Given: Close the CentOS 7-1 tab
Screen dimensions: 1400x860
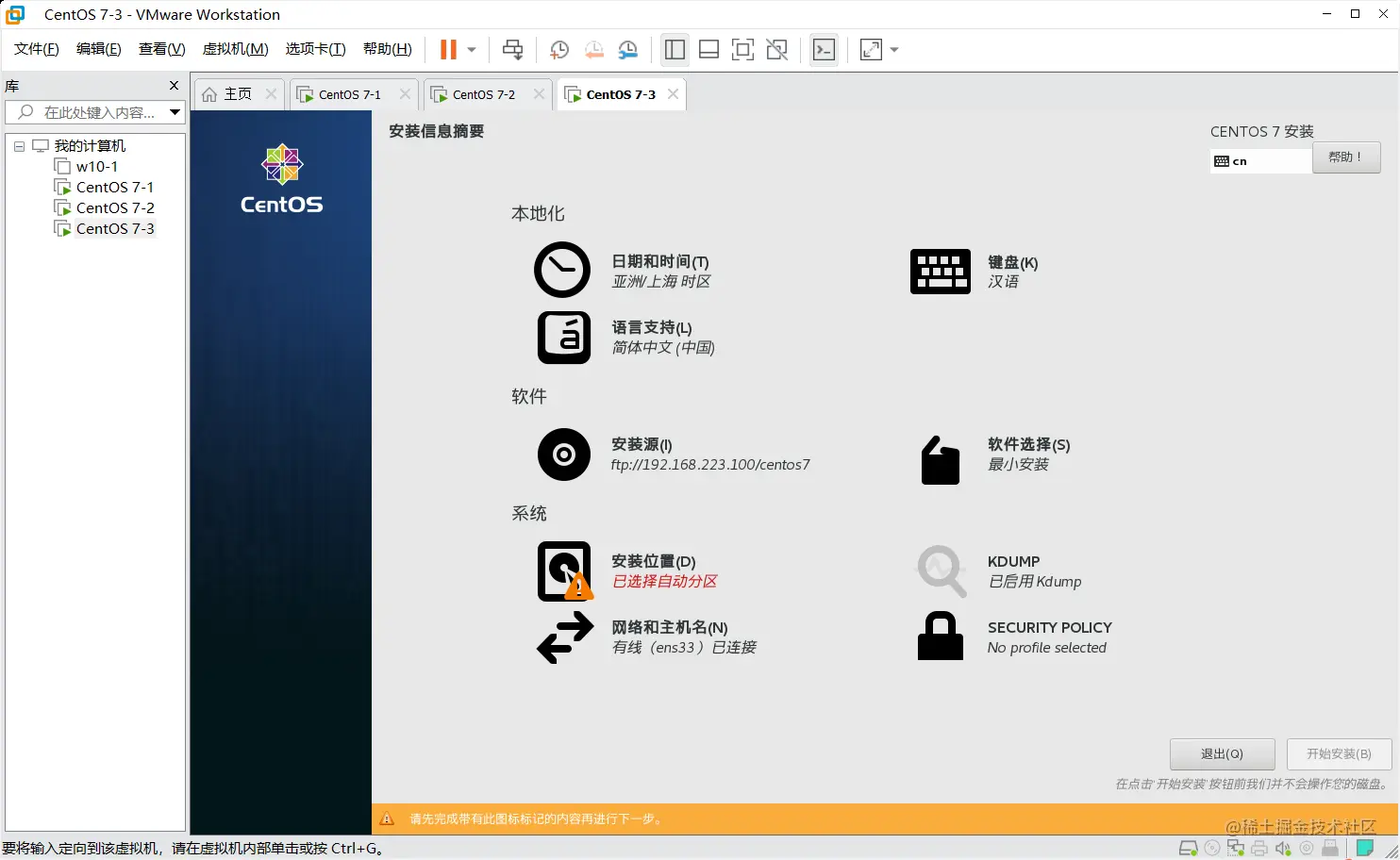Looking at the screenshot, I should (x=405, y=94).
